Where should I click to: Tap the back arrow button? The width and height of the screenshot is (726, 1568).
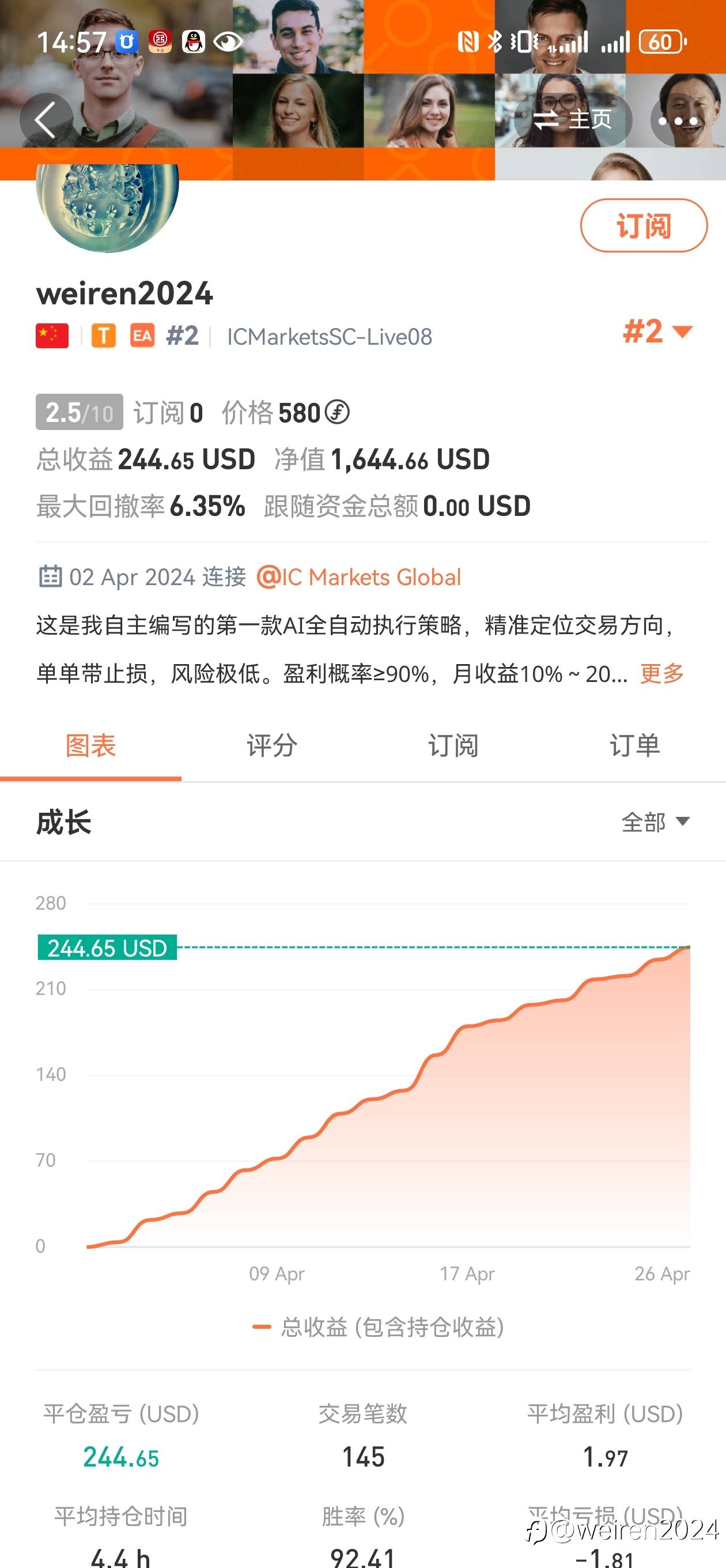pos(46,120)
